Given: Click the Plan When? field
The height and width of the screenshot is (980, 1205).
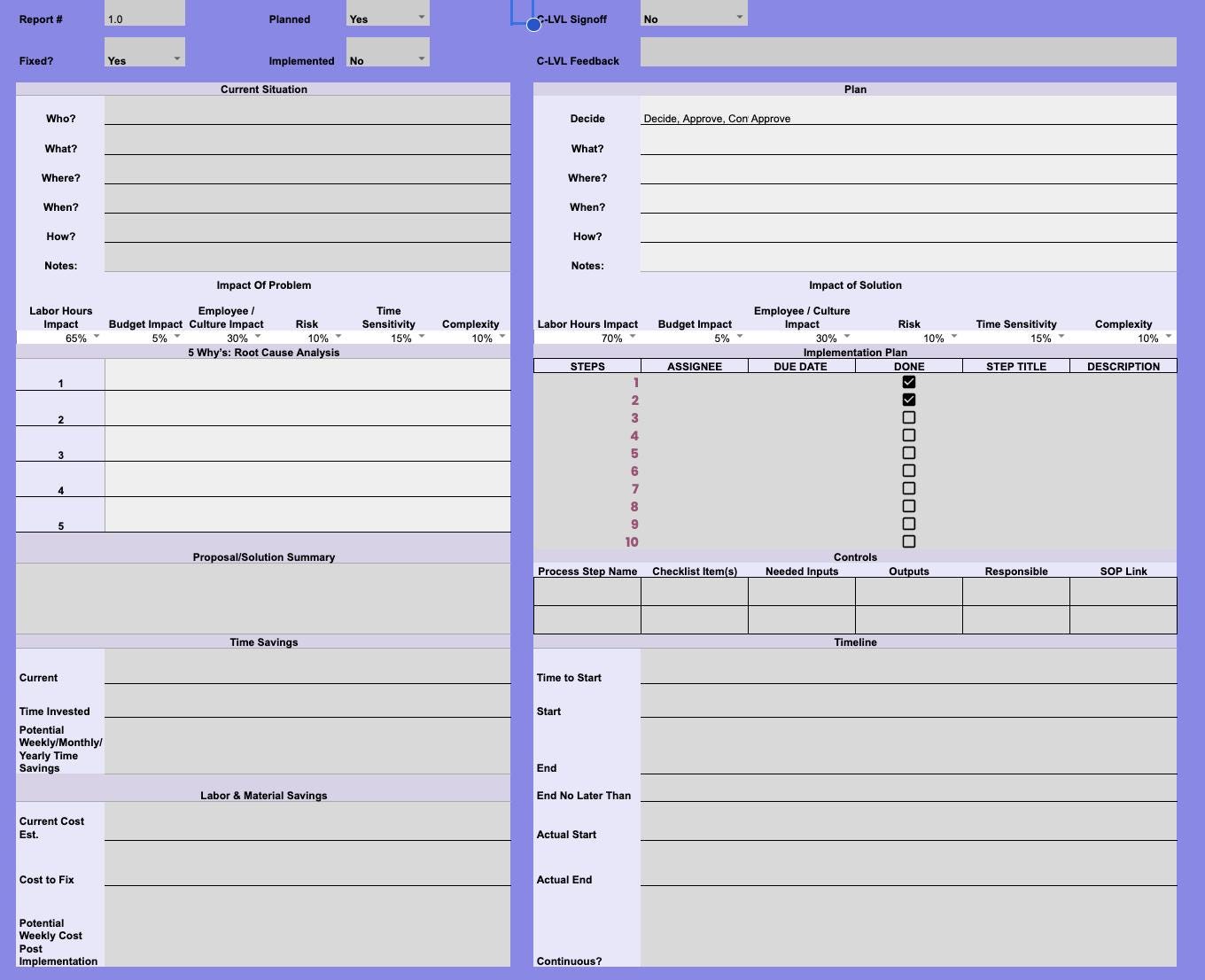Looking at the screenshot, I should (908, 198).
